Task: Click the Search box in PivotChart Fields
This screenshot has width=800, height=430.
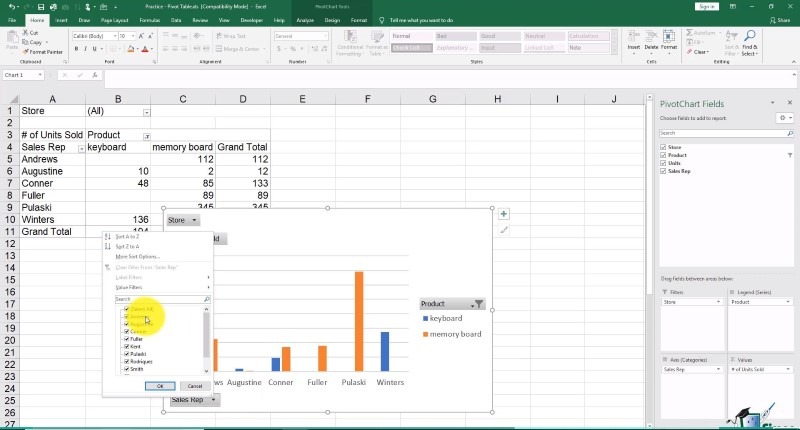Action: 722,132
